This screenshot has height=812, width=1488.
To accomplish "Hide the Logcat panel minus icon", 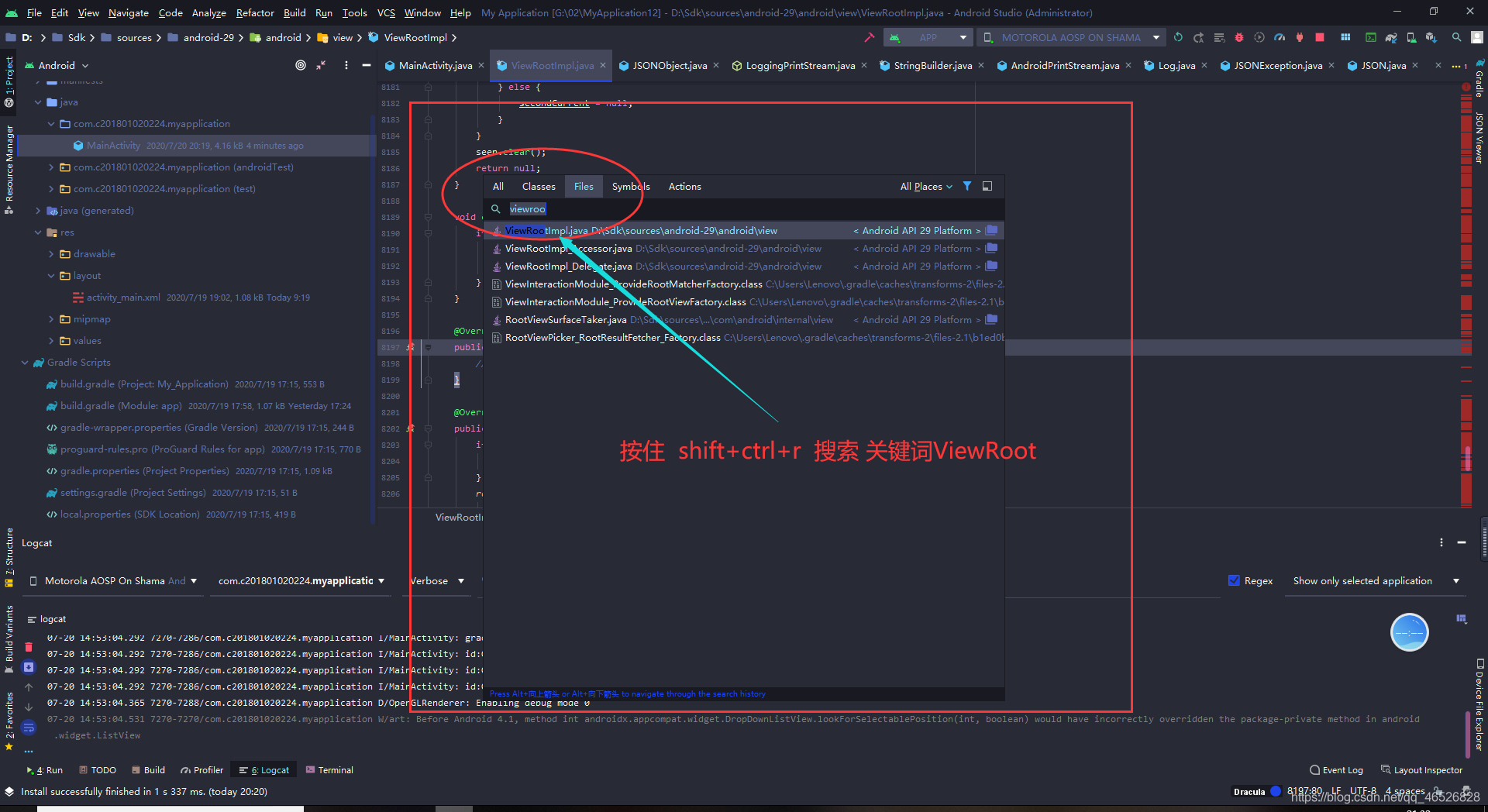I will [x=1462, y=542].
